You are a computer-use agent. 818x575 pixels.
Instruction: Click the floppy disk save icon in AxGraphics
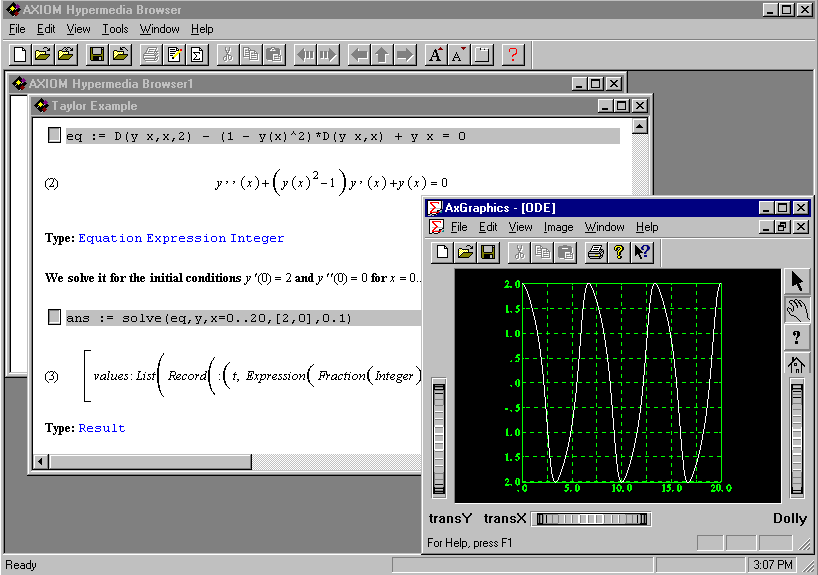pos(488,252)
